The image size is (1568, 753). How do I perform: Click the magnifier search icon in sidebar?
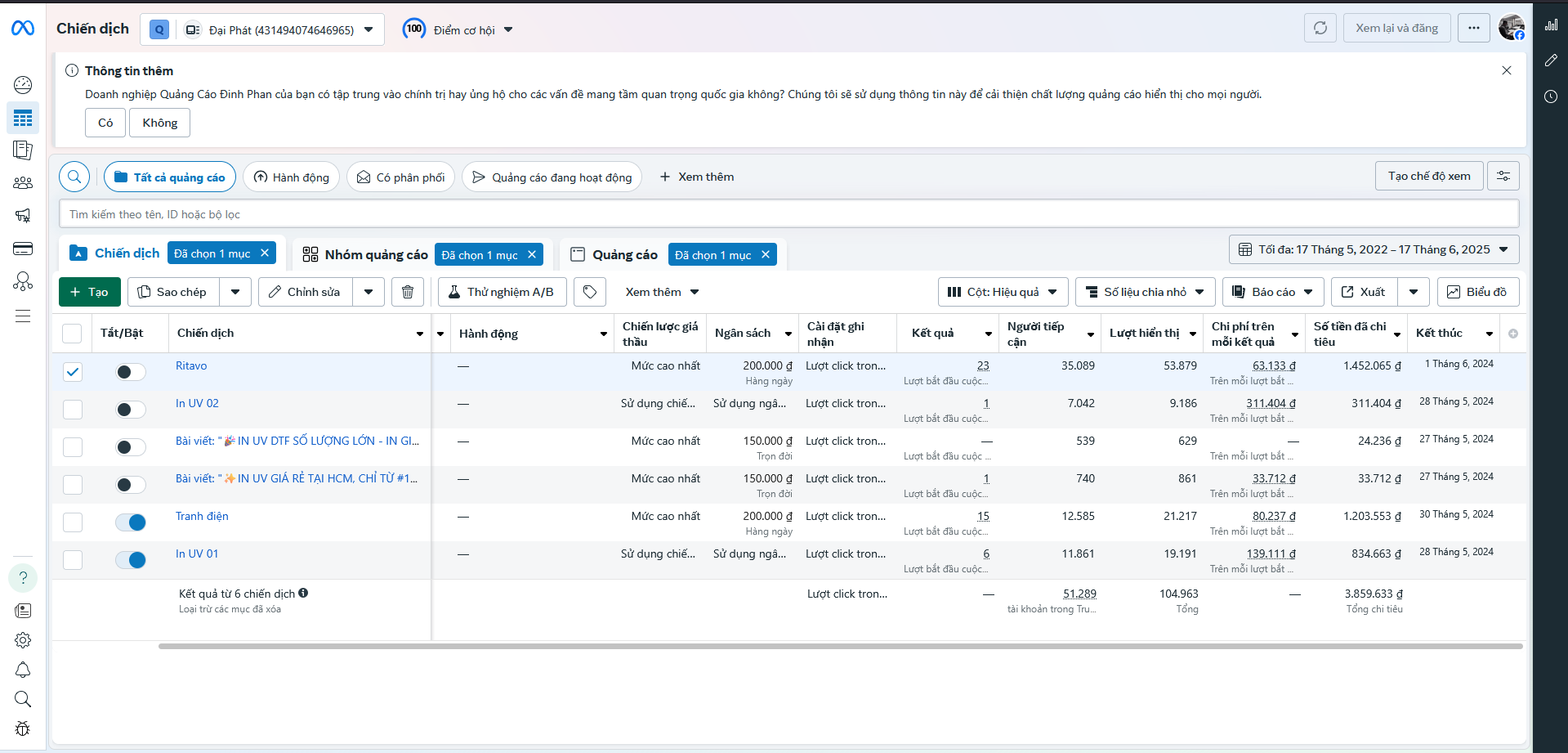pos(23,699)
